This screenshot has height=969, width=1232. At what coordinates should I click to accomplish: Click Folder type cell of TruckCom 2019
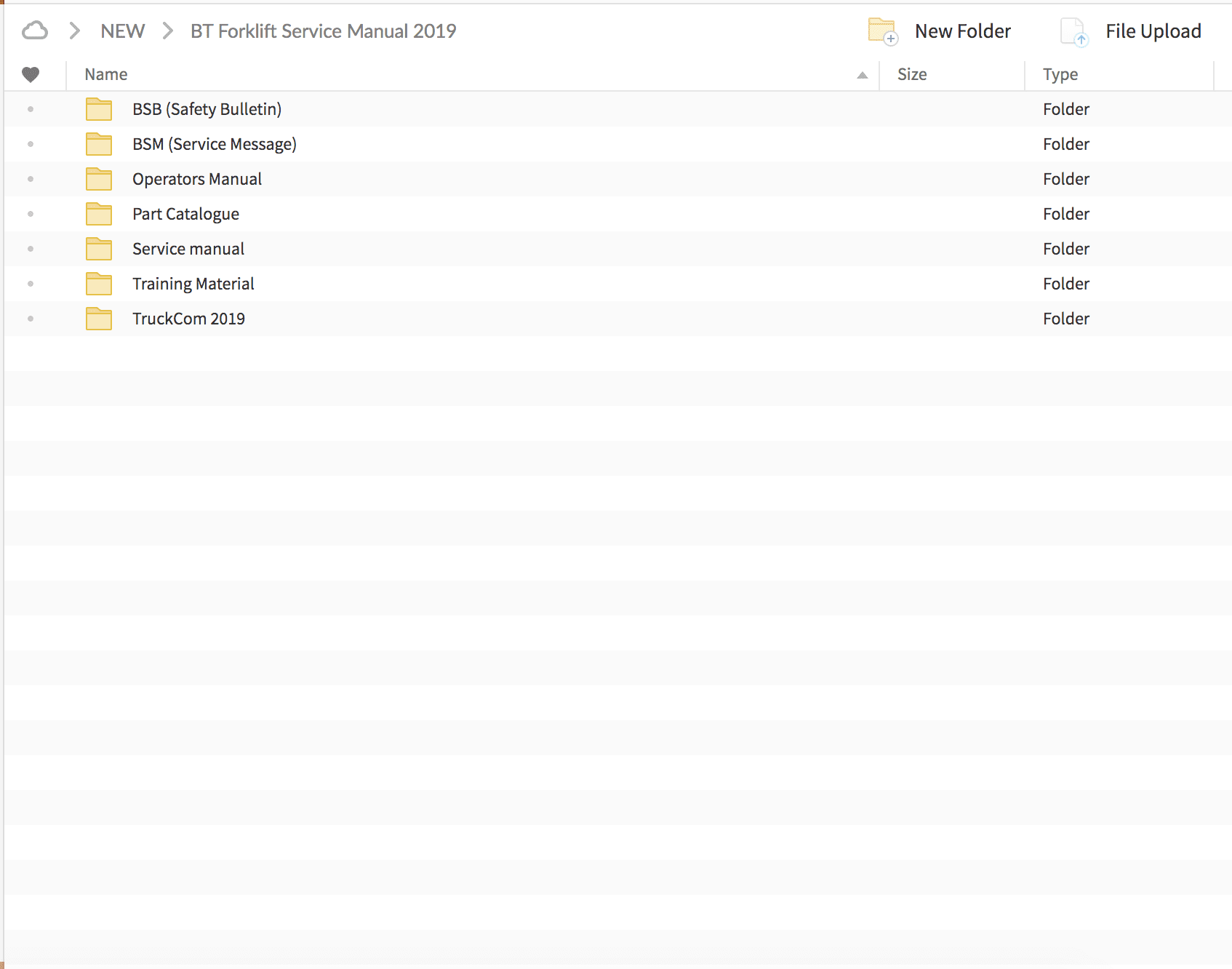point(1066,319)
